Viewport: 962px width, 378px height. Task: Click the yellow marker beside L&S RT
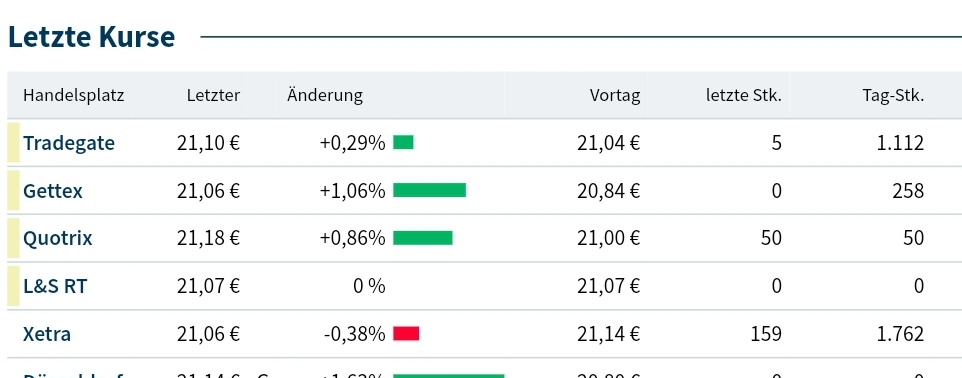(13, 285)
